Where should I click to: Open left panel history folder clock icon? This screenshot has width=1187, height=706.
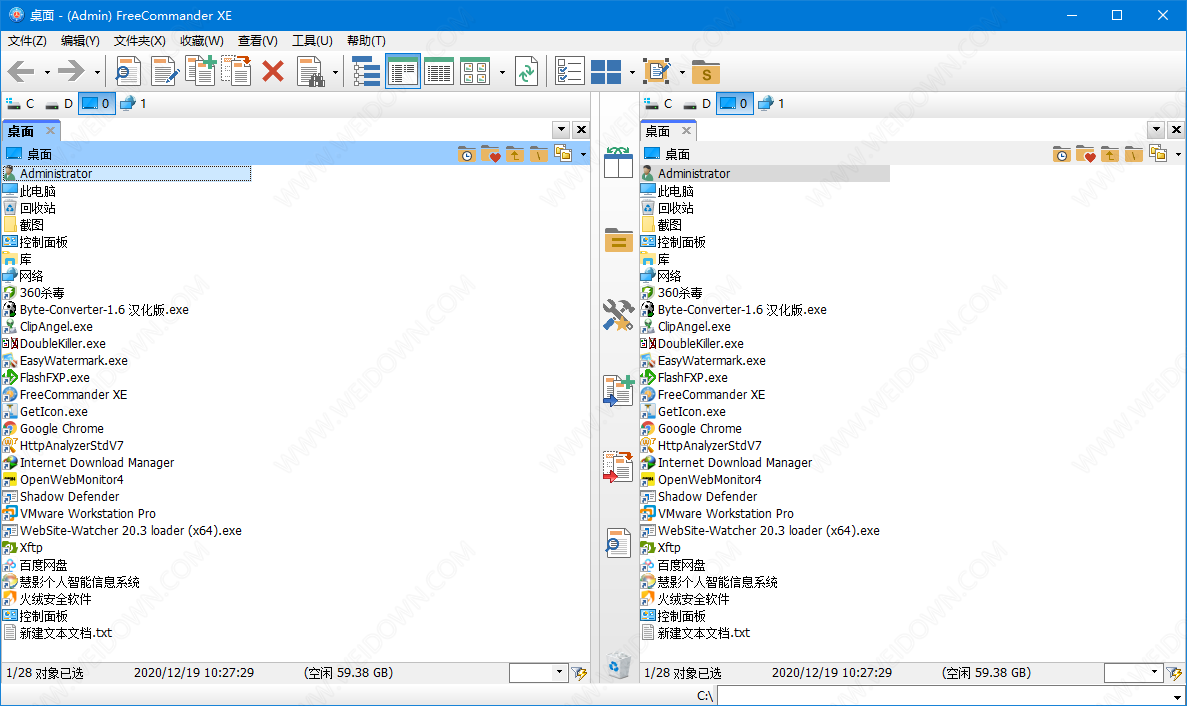[x=466, y=154]
